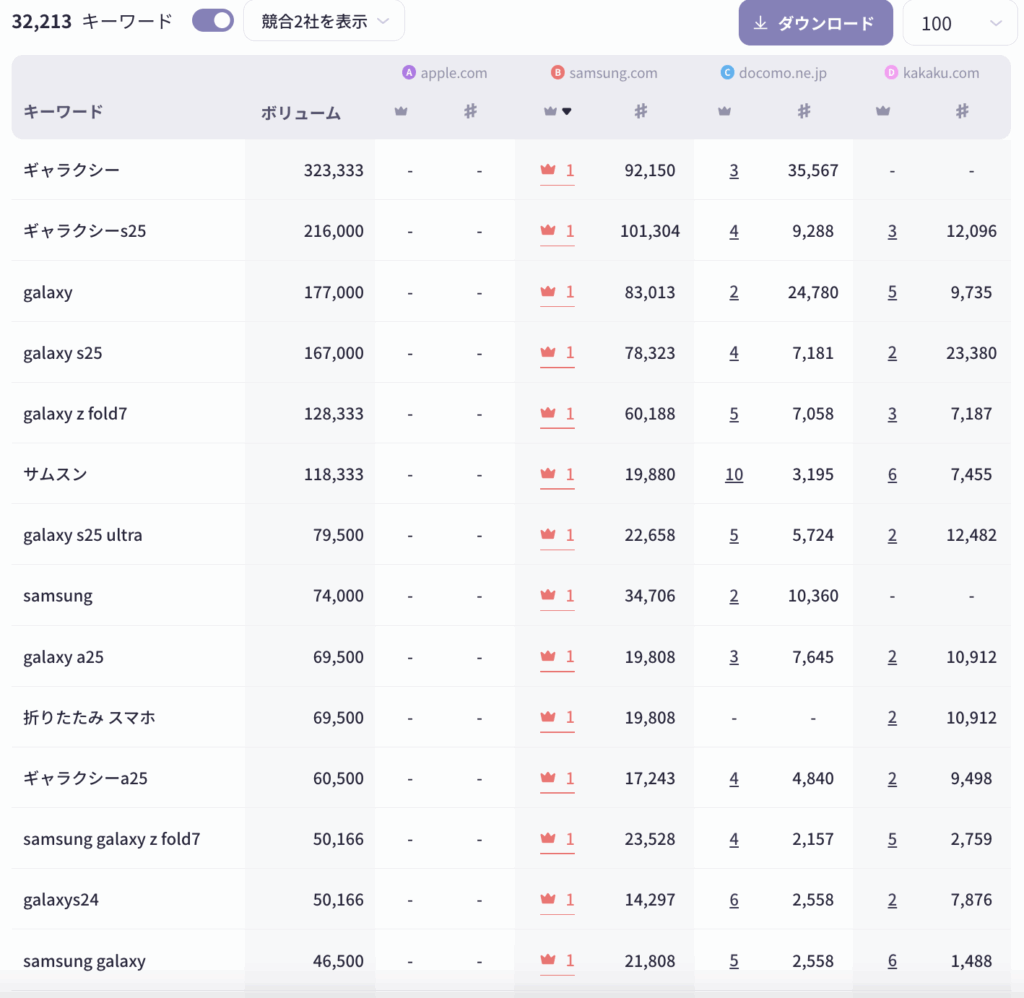
Task: Click the ダウンロード button
Action: tap(815, 23)
